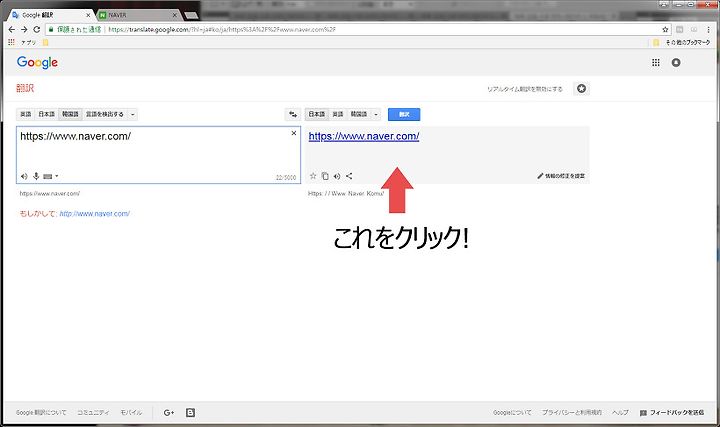Swap the source and target languages
The image size is (720, 427).
click(x=292, y=114)
